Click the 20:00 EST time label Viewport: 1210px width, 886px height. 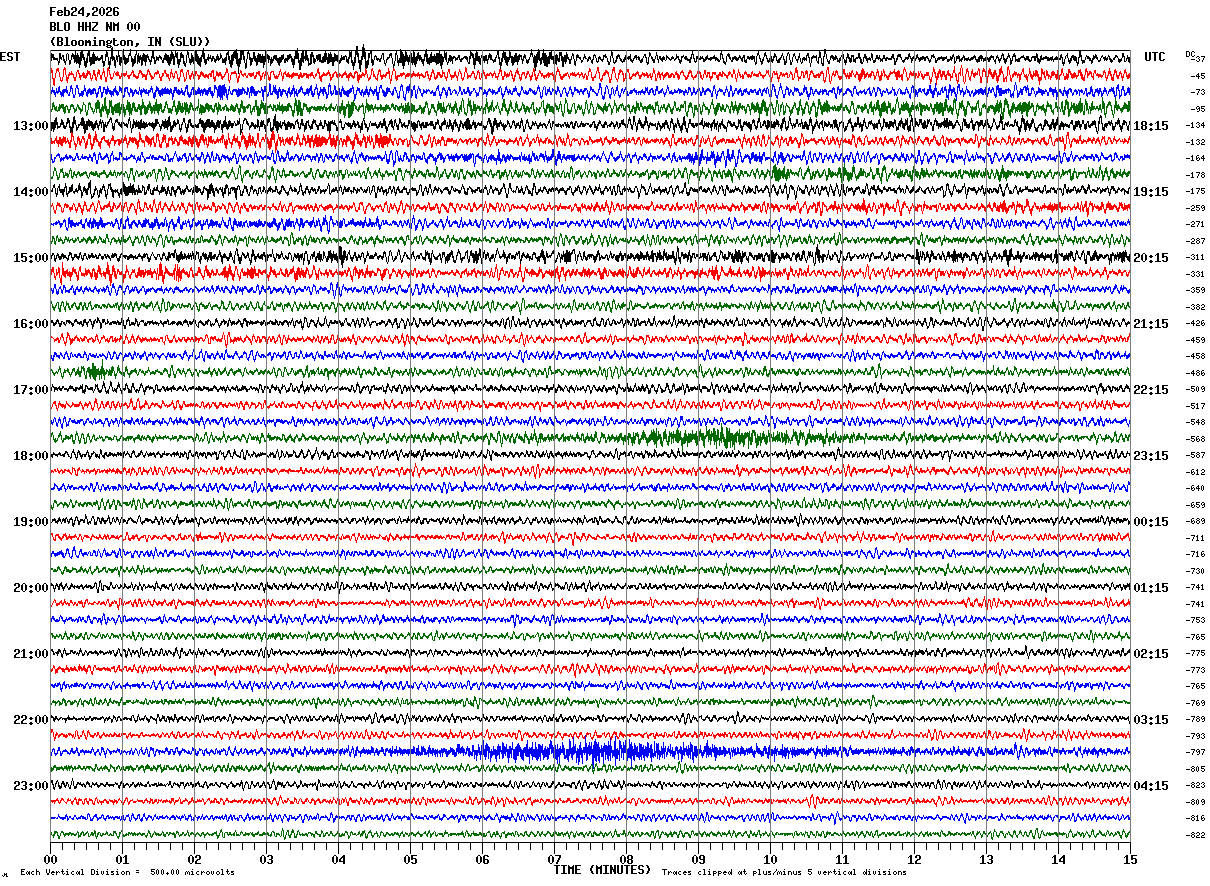pos(30,588)
